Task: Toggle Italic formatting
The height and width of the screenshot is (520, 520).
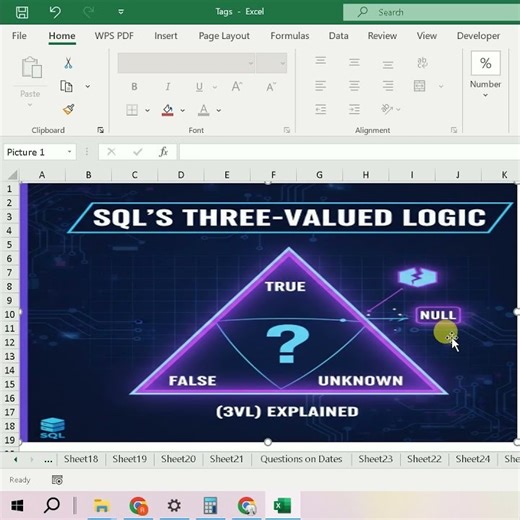Action: 168,87
